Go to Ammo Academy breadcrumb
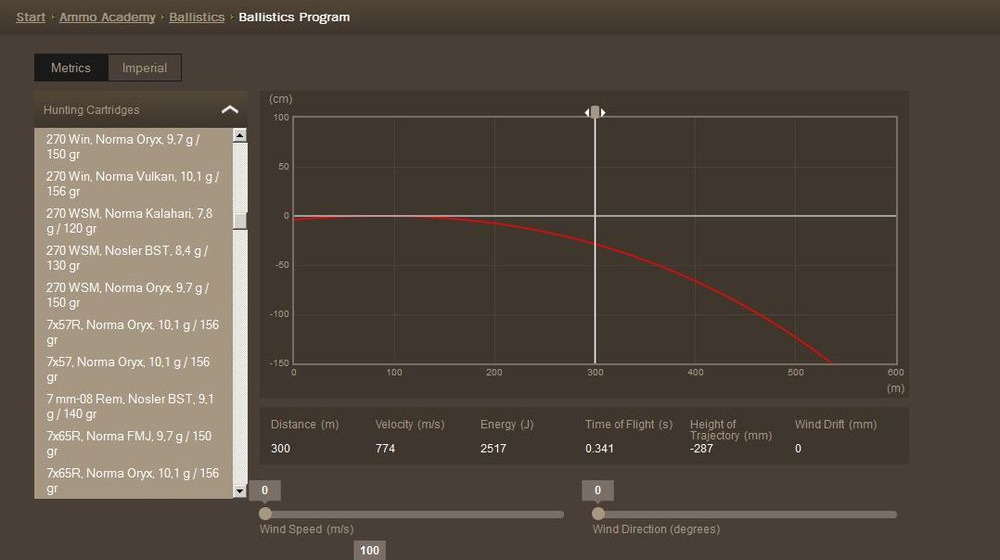The image size is (1000, 560). pyautogui.click(x=107, y=17)
